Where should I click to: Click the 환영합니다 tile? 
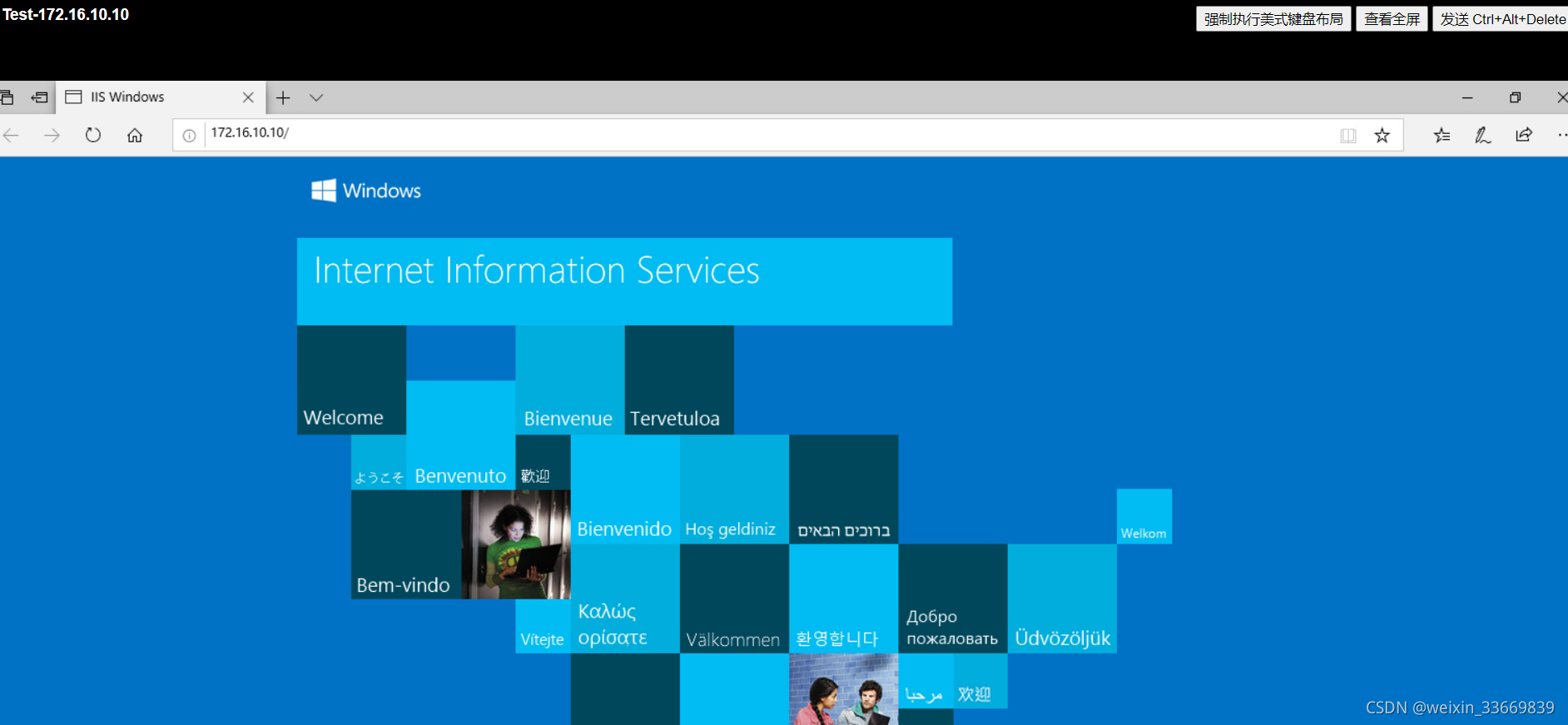[843, 598]
